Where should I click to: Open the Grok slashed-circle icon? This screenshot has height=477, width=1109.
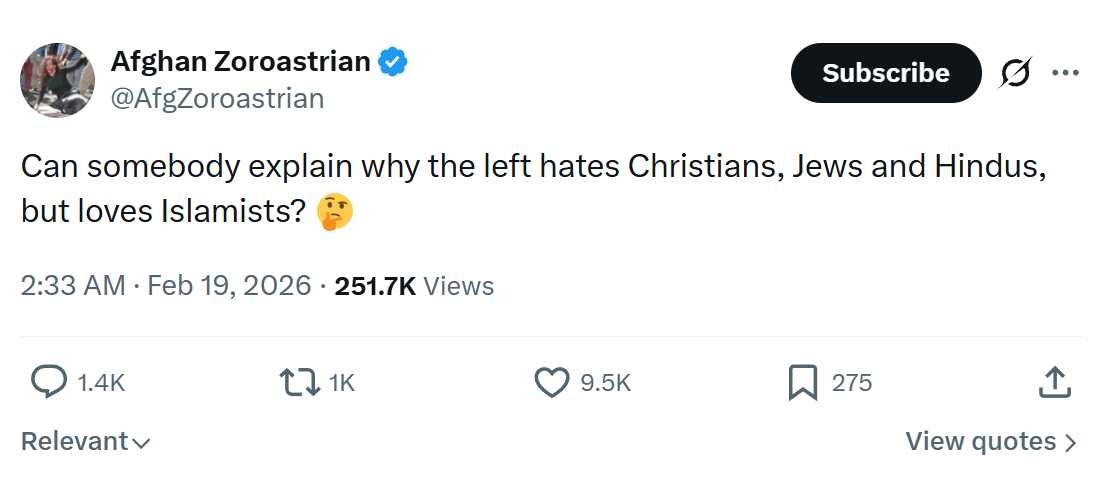(1015, 73)
